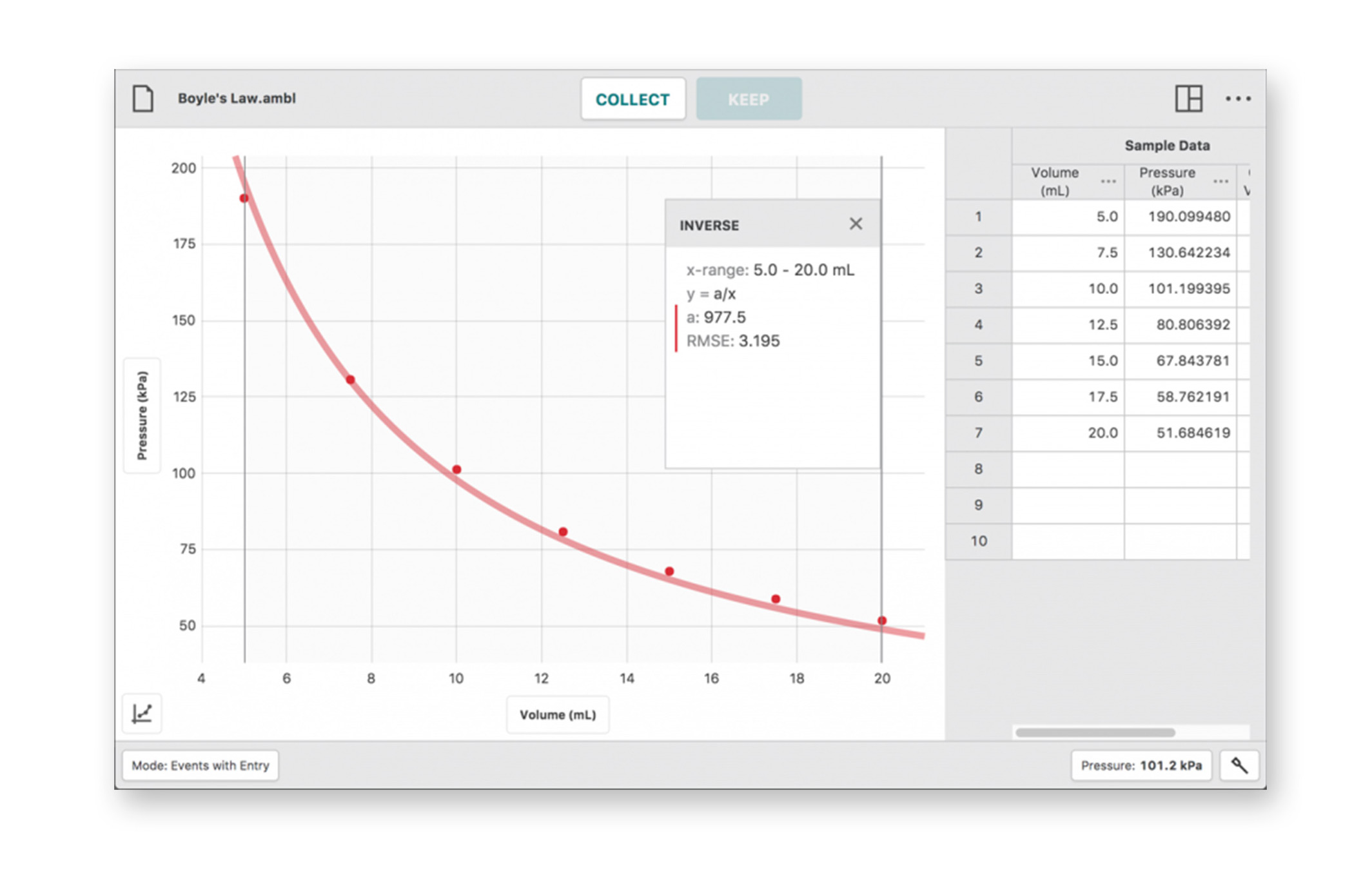Click empty Volume cell in row 8
This screenshot has height=875, width=1372.
[x=1068, y=469]
